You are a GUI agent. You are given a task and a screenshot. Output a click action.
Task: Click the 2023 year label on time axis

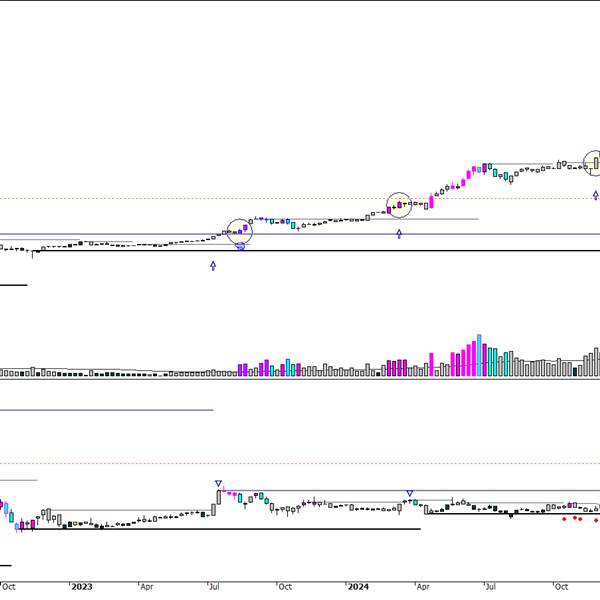click(x=82, y=587)
